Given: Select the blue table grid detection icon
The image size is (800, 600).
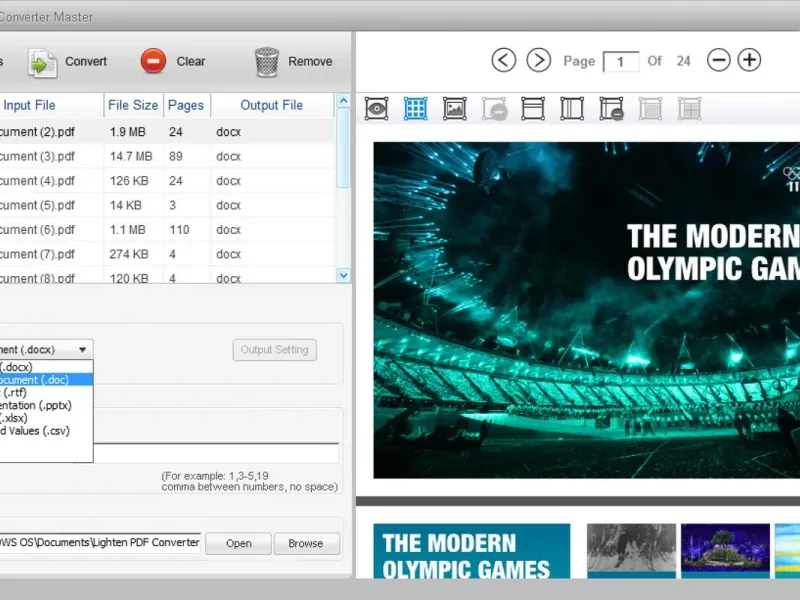Looking at the screenshot, I should 415,109.
